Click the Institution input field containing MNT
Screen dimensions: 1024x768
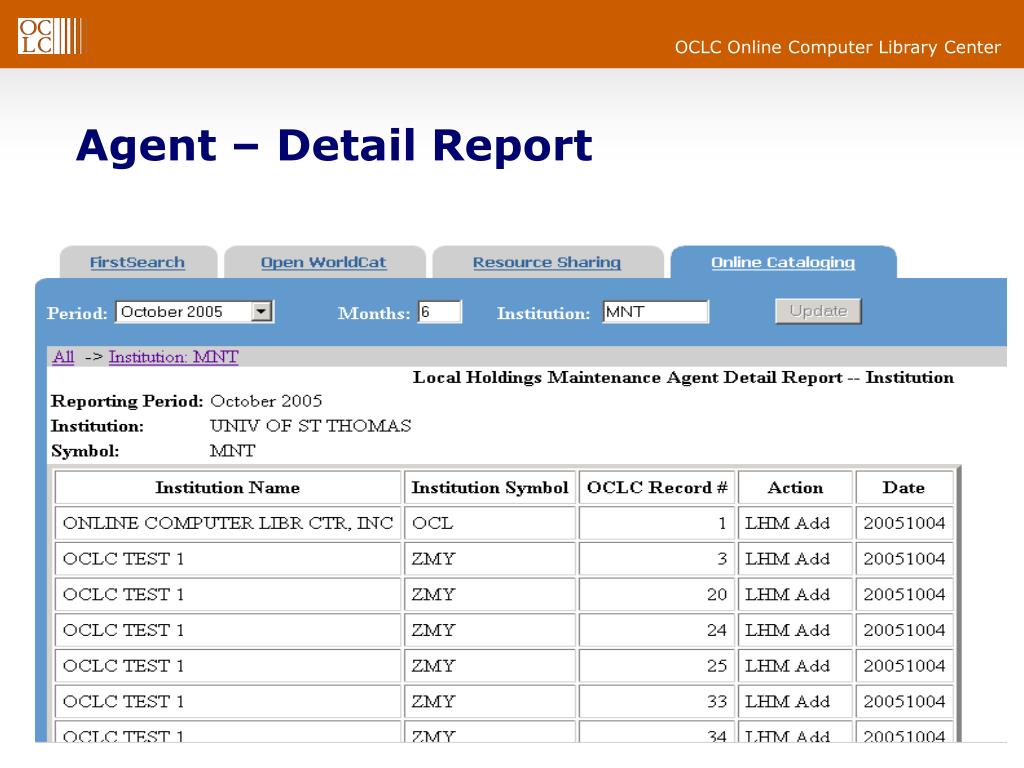[x=655, y=312]
